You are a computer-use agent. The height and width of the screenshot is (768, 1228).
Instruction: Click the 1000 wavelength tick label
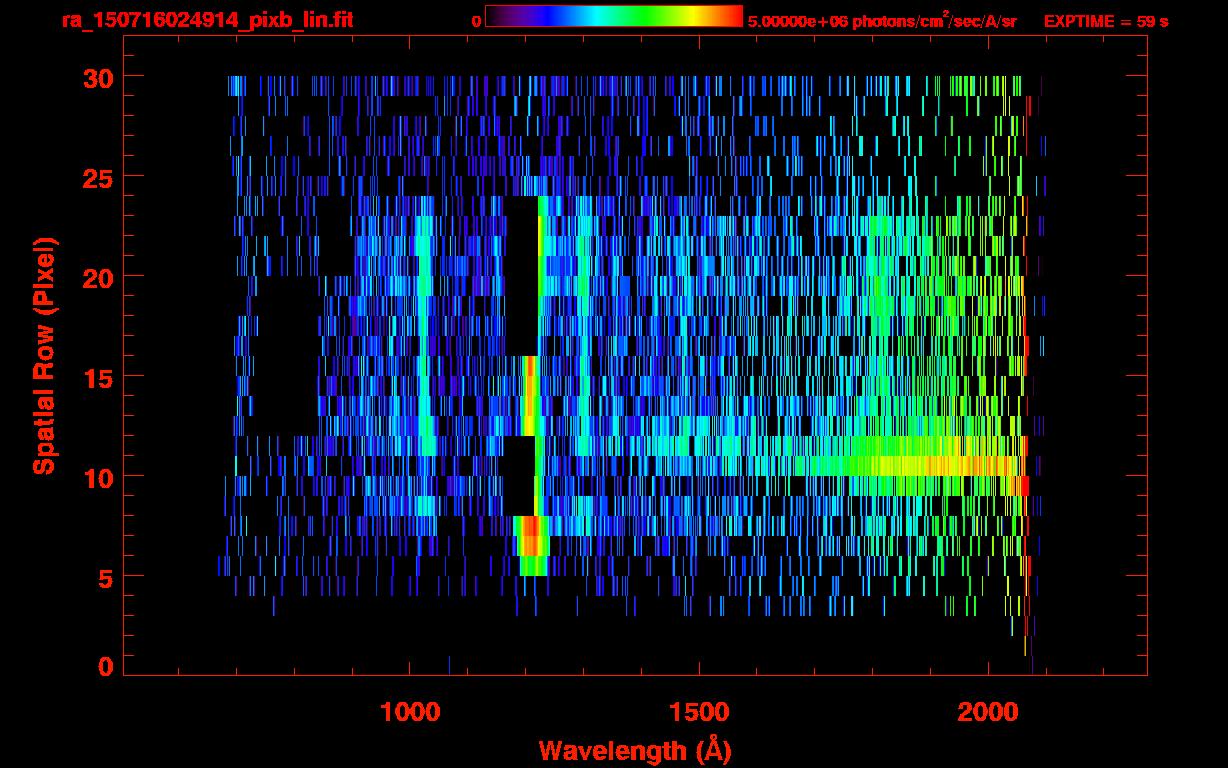point(411,712)
